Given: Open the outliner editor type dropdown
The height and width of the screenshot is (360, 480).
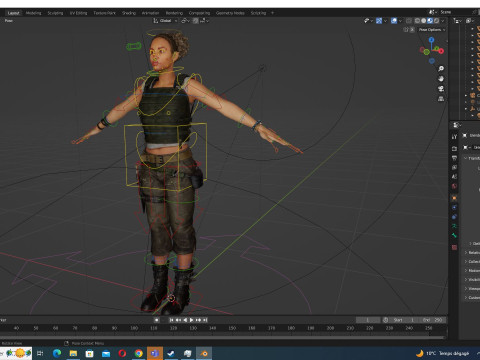Looking at the screenshot, I should [x=457, y=21].
